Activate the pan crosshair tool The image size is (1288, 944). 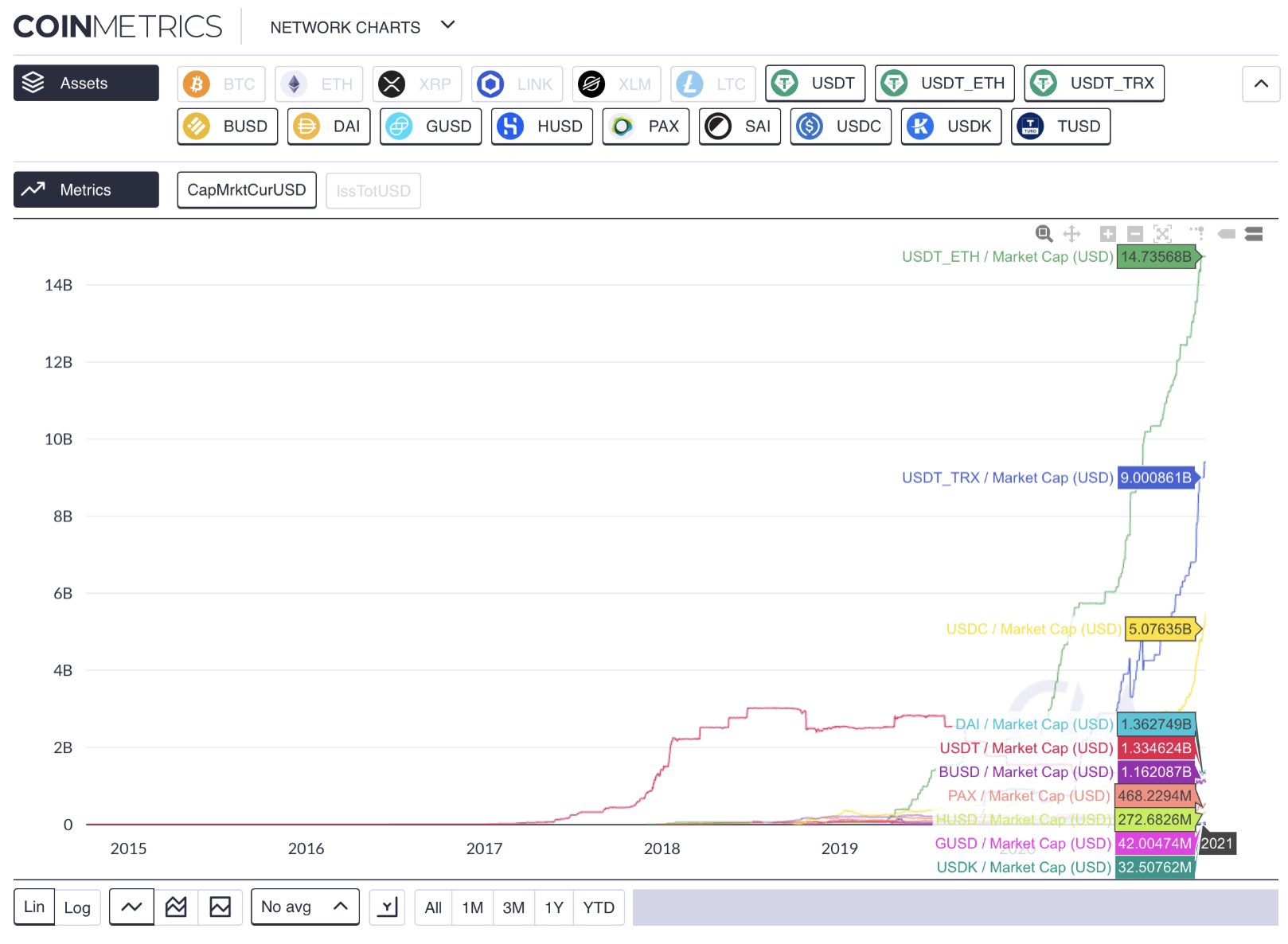(x=1071, y=233)
